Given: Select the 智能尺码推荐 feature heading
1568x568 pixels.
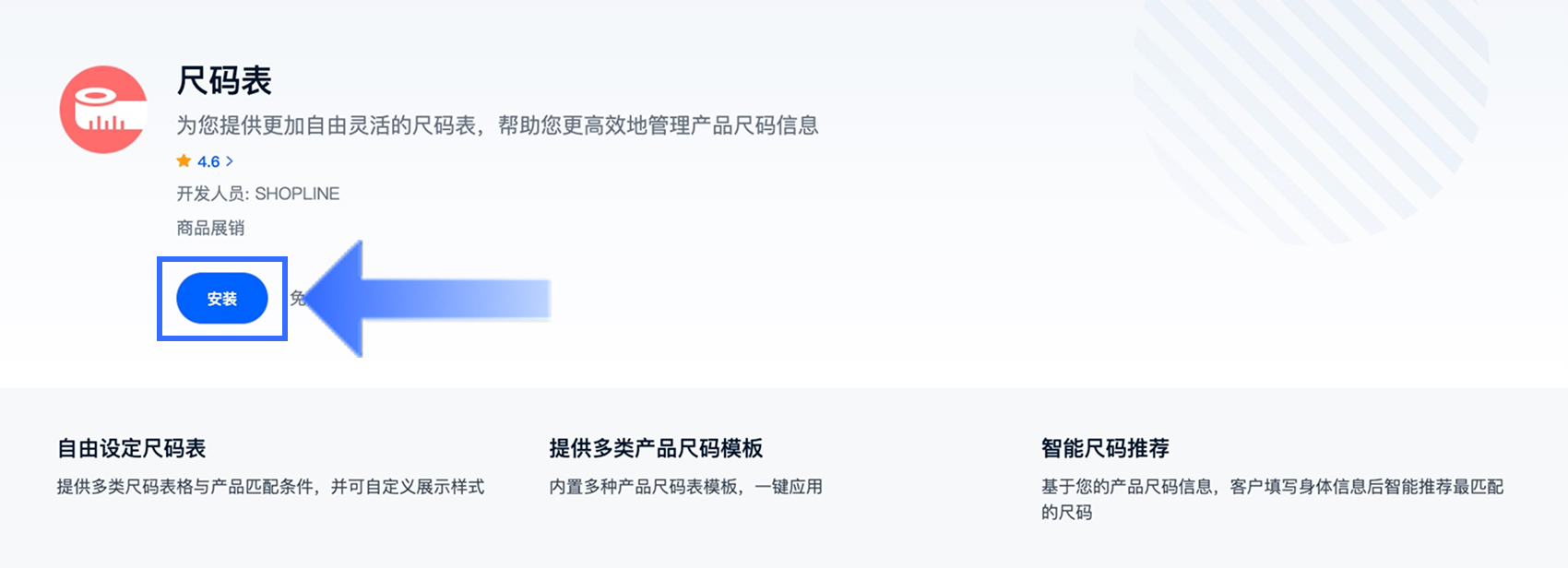Looking at the screenshot, I should (x=1105, y=449).
